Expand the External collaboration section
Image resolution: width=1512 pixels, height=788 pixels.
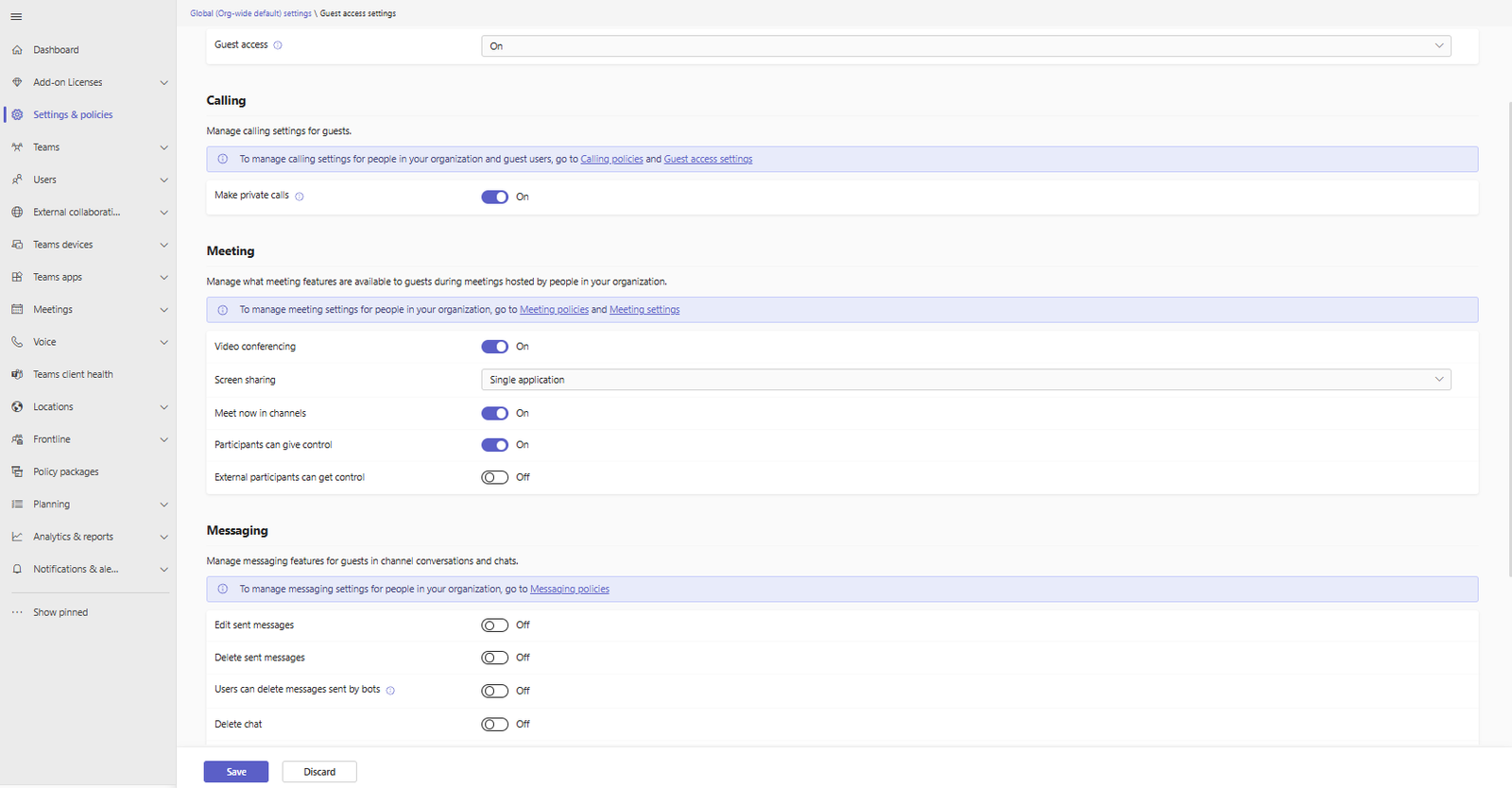[x=164, y=213]
